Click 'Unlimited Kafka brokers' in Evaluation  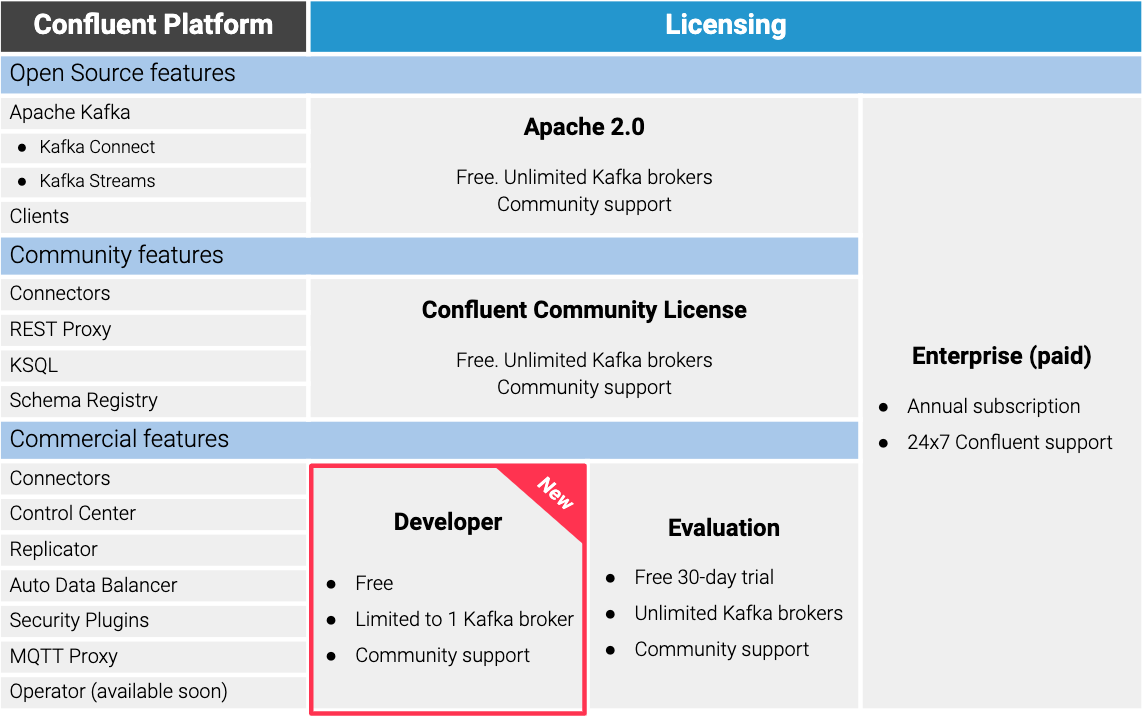pyautogui.click(x=738, y=613)
